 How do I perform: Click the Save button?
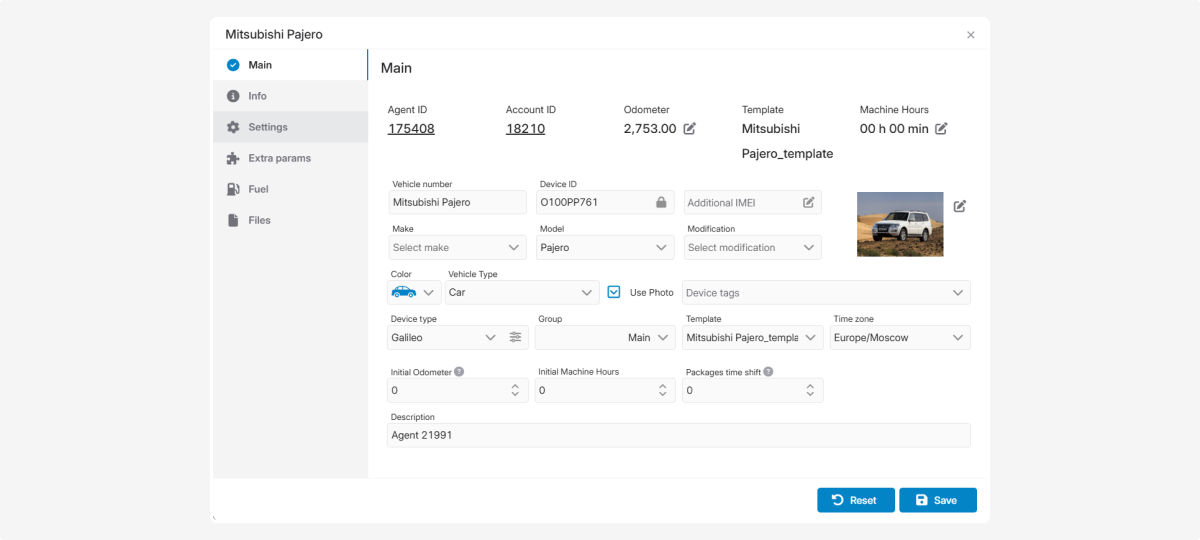(x=937, y=500)
